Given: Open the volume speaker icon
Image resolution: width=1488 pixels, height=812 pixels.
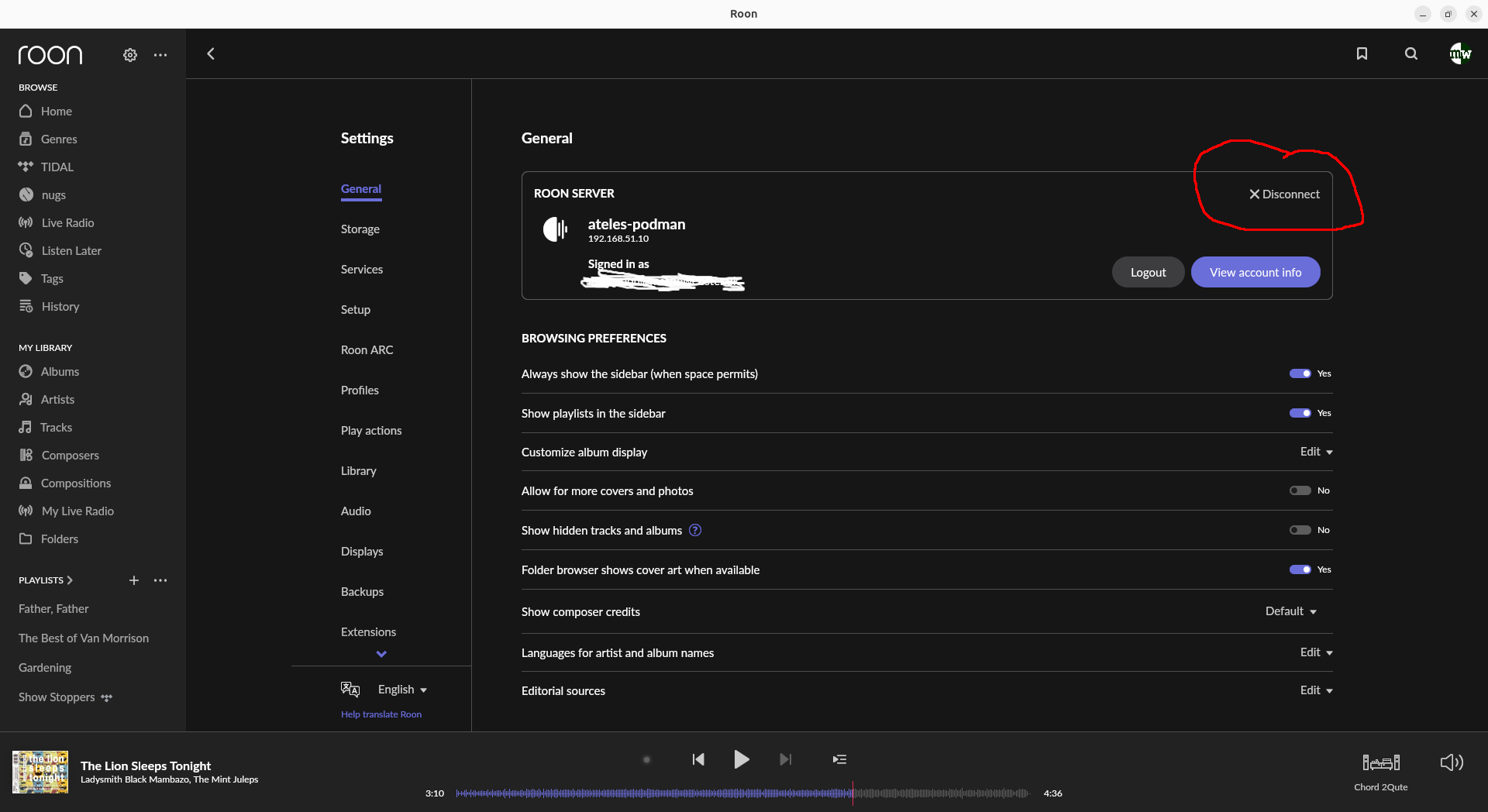Looking at the screenshot, I should click(1452, 762).
